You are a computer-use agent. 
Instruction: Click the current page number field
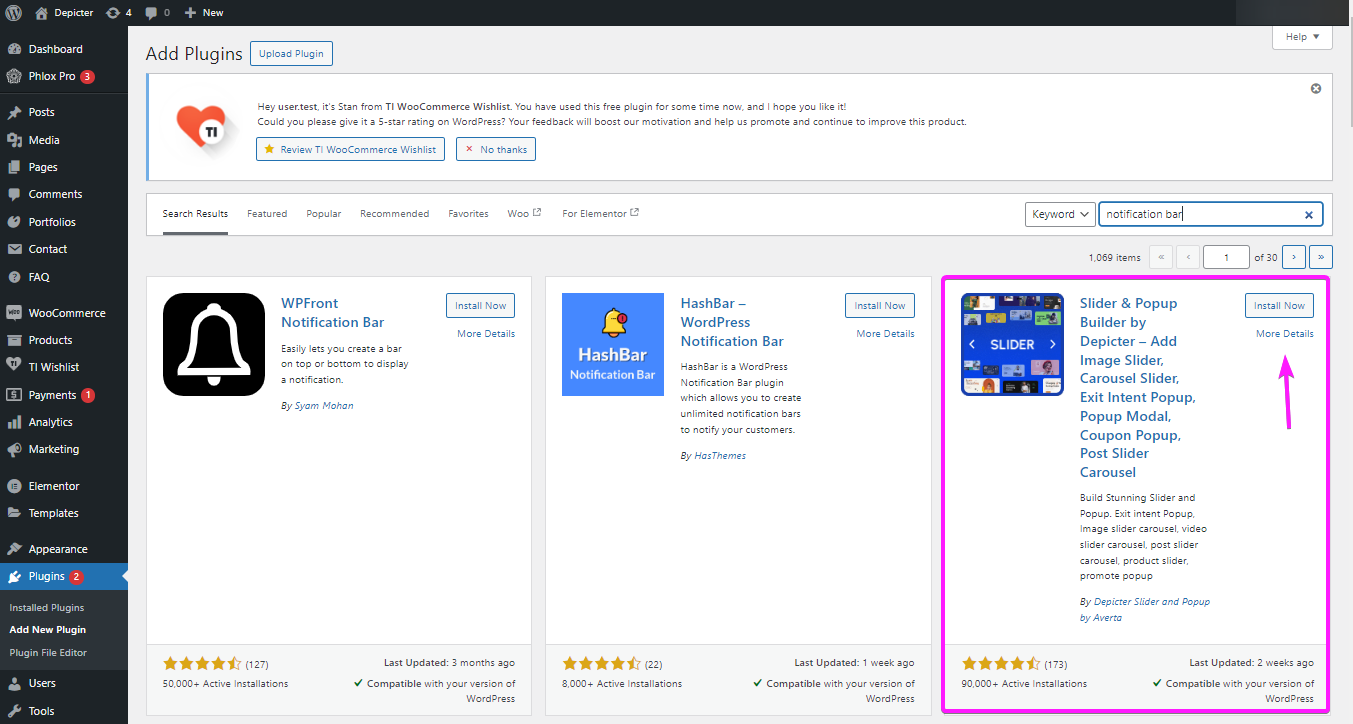pyautogui.click(x=1226, y=257)
